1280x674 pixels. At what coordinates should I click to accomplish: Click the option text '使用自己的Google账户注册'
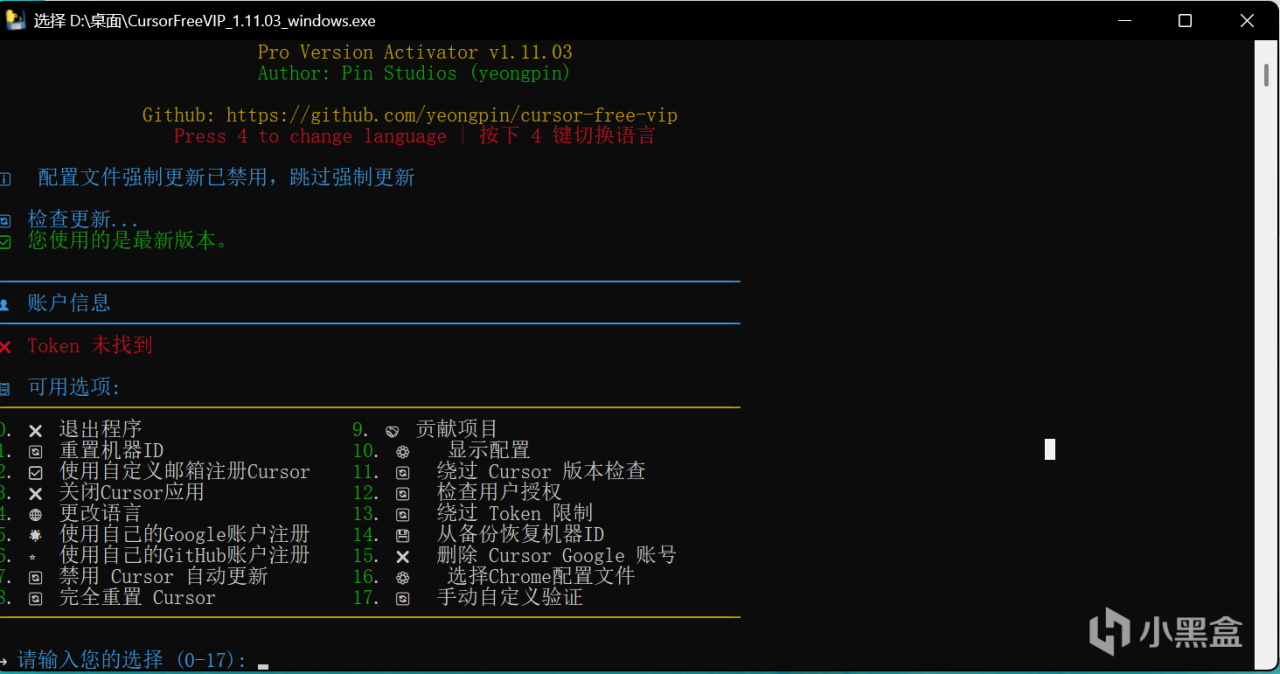point(185,535)
